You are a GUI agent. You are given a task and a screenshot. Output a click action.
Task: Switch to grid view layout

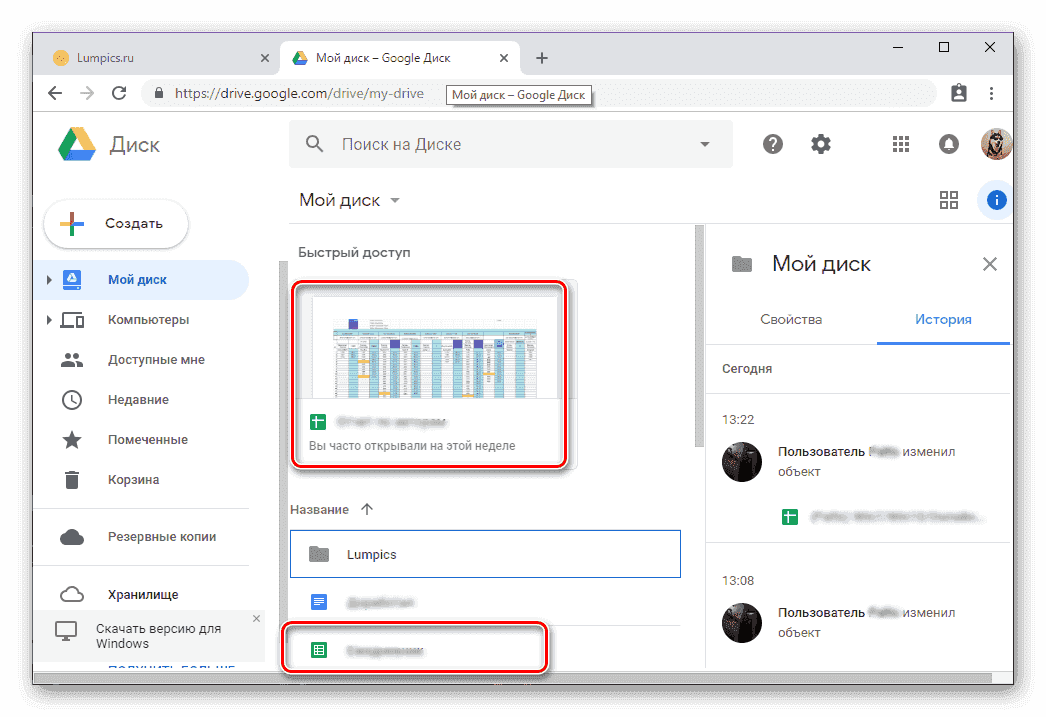948,200
